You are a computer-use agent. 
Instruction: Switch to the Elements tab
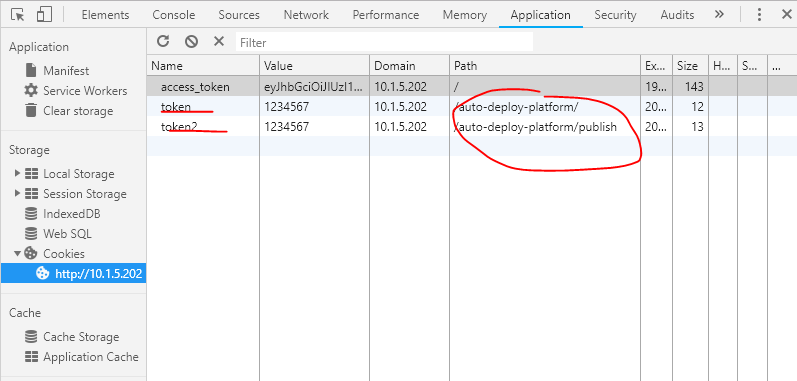[x=105, y=15]
